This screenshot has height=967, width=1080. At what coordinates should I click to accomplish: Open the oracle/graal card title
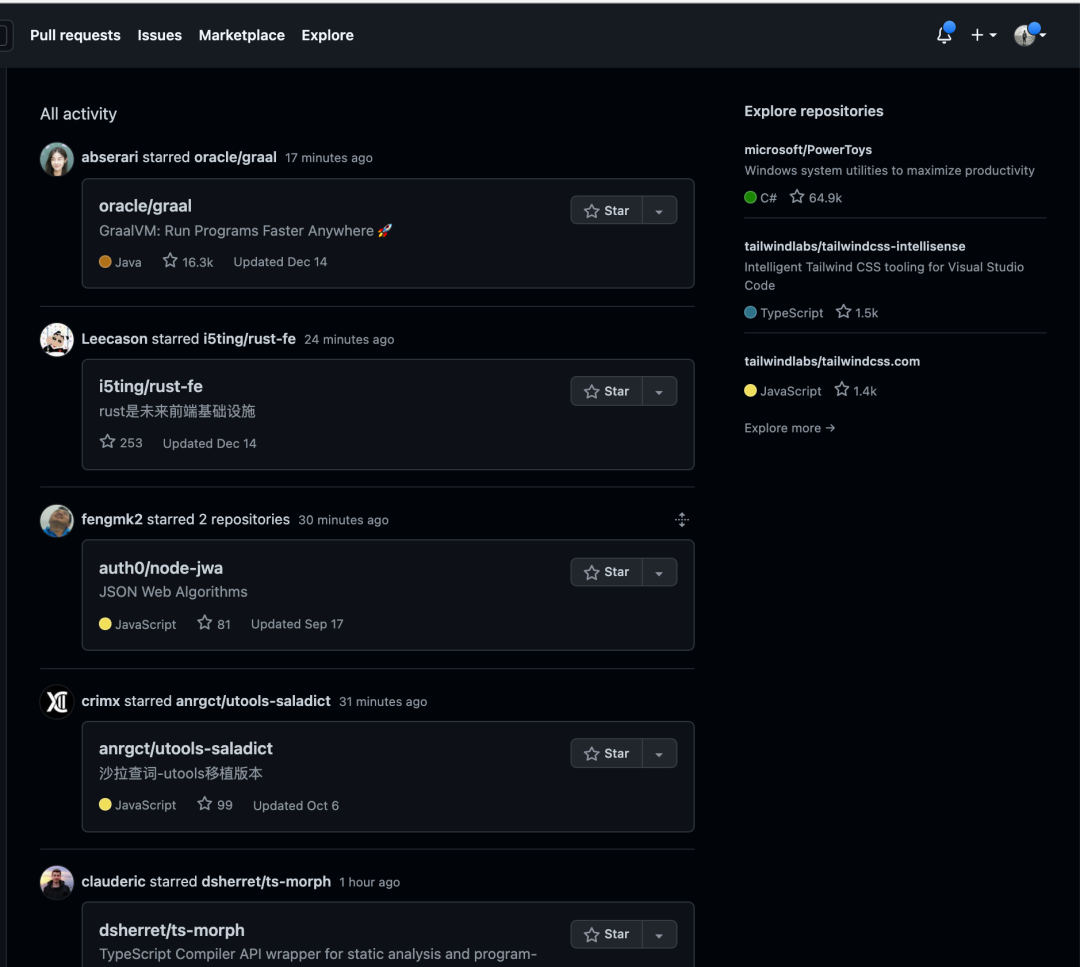pos(145,206)
